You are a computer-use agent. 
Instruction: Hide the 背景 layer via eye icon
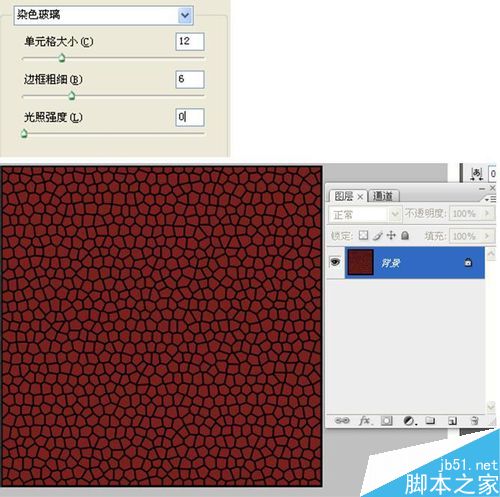335,262
